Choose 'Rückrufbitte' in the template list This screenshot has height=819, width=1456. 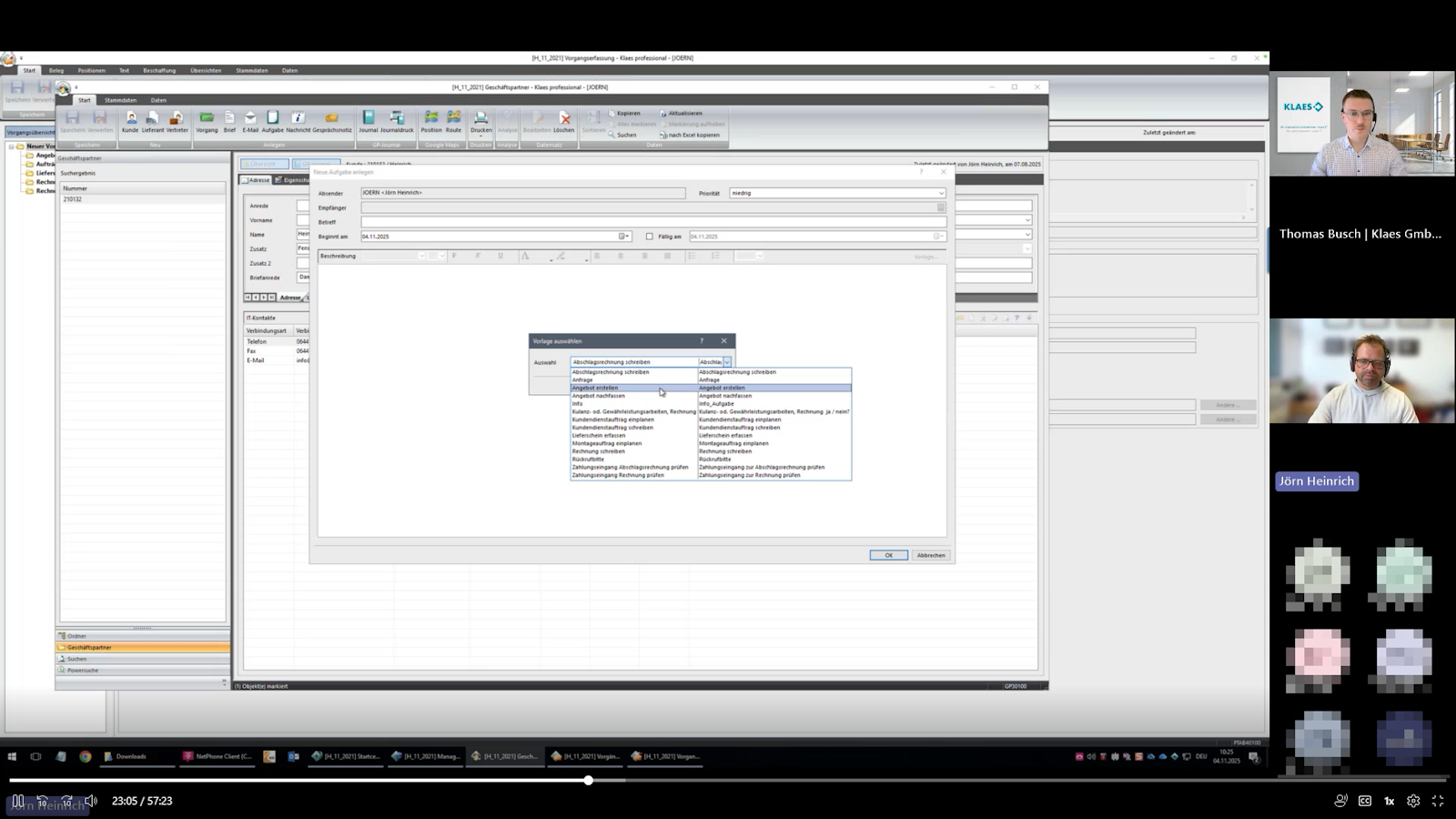click(x=588, y=460)
